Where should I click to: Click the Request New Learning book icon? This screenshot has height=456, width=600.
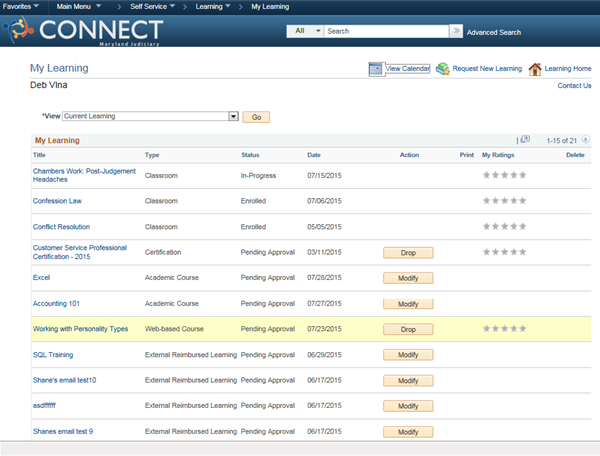pos(442,69)
